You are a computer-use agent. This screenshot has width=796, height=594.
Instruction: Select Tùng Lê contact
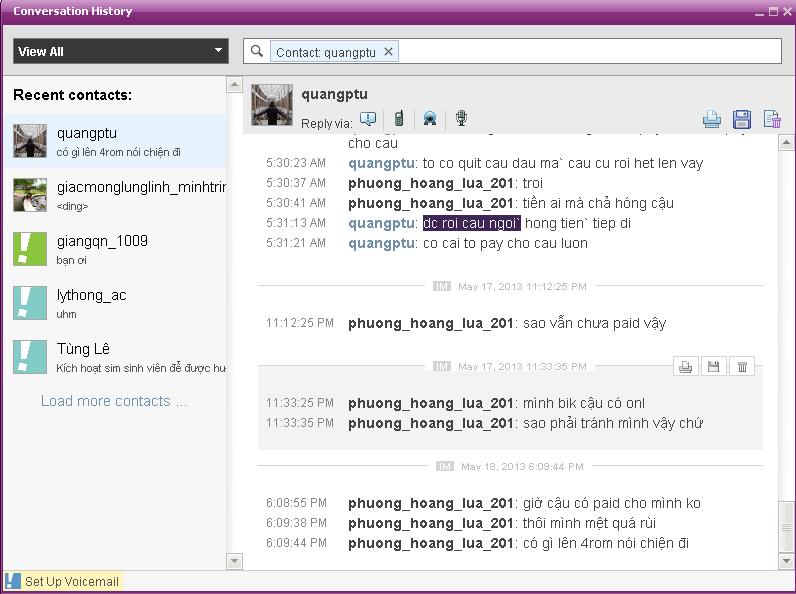pos(116,357)
